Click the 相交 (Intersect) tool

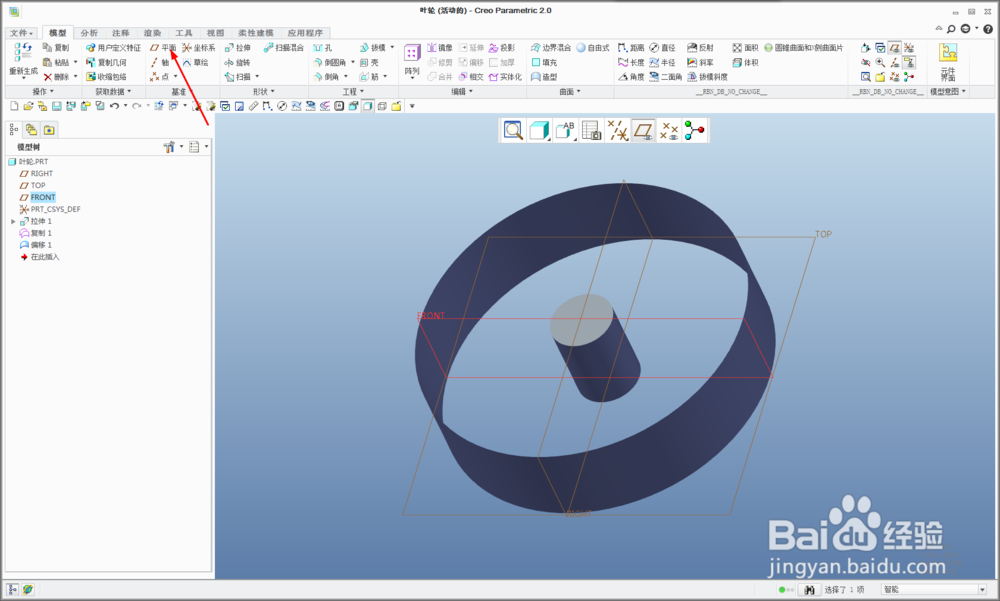471,77
